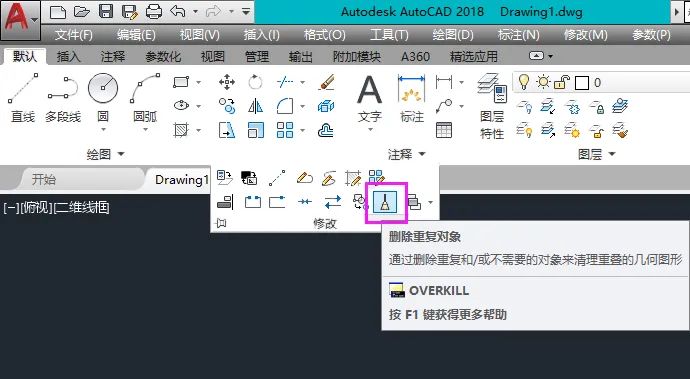Run the 删除重复对象 overkill broom icon

coord(385,202)
